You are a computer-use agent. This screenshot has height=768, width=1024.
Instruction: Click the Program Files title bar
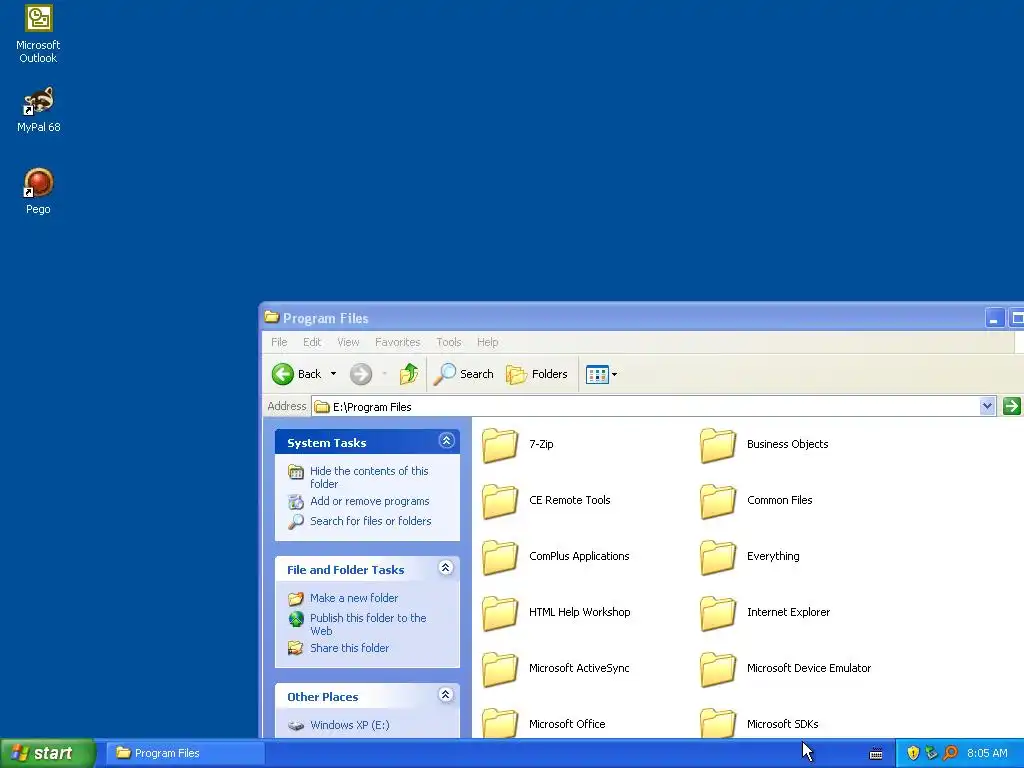click(620, 318)
